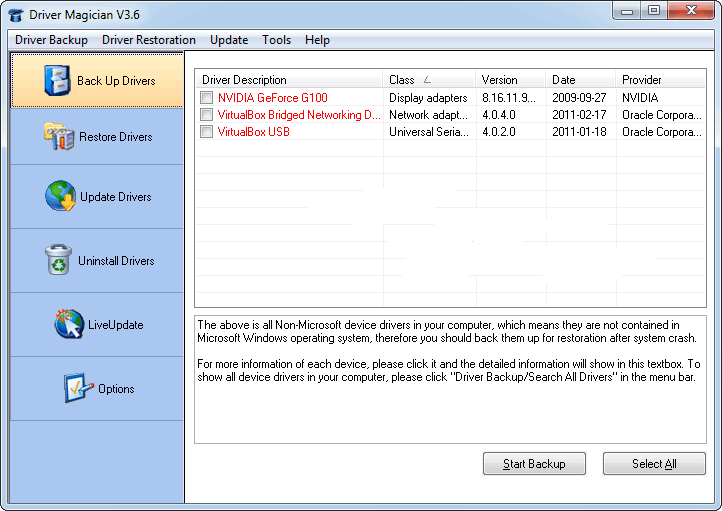This screenshot has width=722, height=511.
Task: Click the LiveUpdate globe cursor icon
Action: click(69, 324)
